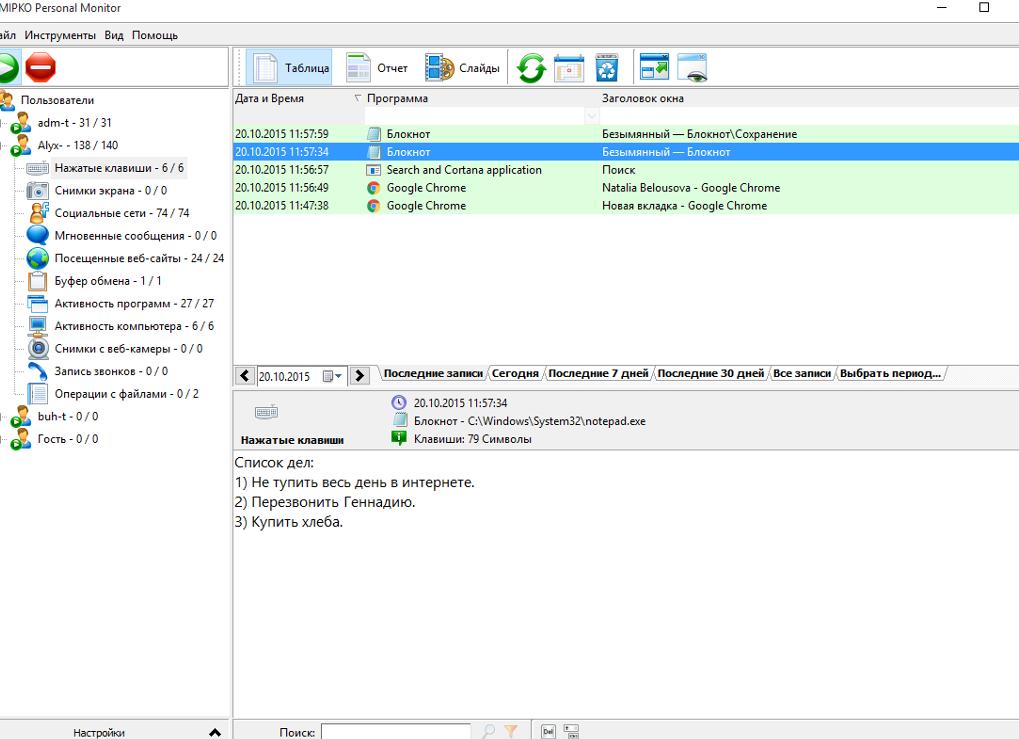
Task: Select user Alyx- in the tree
Action: click(78, 146)
